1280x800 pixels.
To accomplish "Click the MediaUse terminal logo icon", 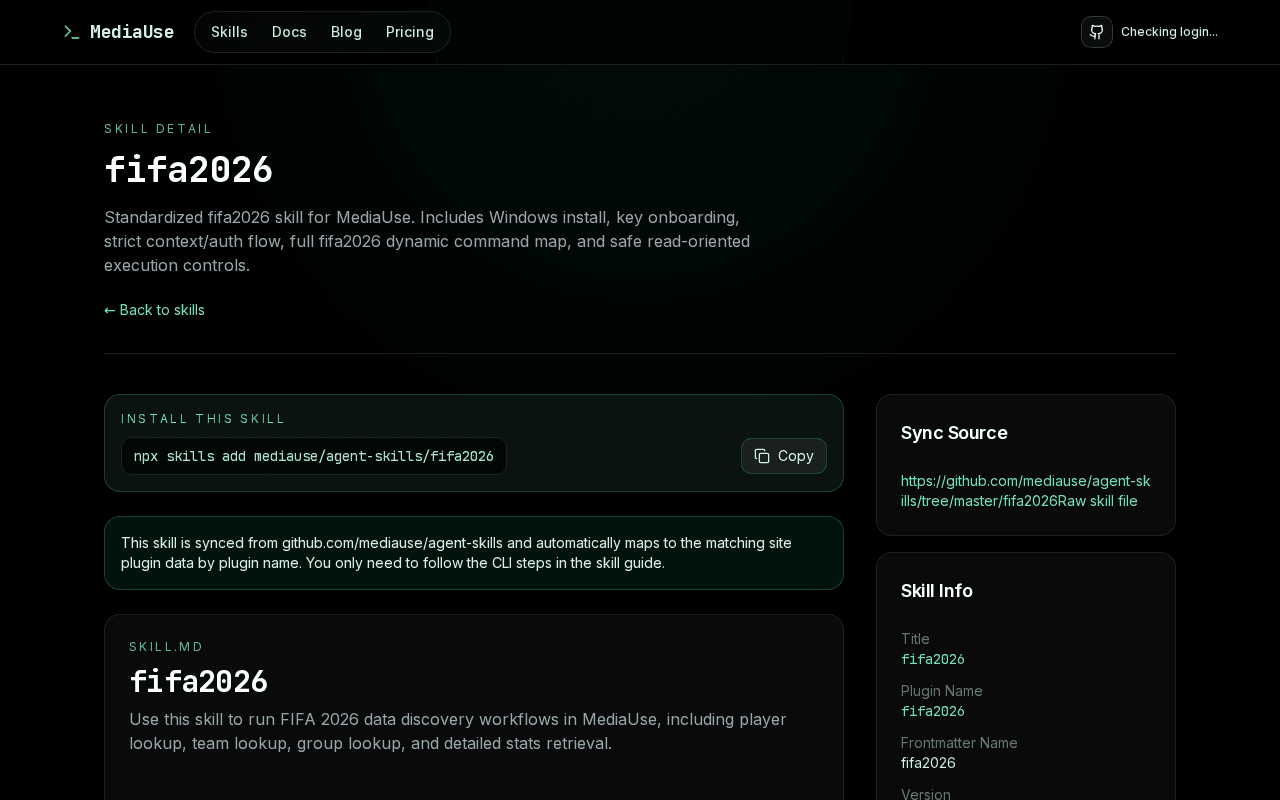I will pos(71,32).
